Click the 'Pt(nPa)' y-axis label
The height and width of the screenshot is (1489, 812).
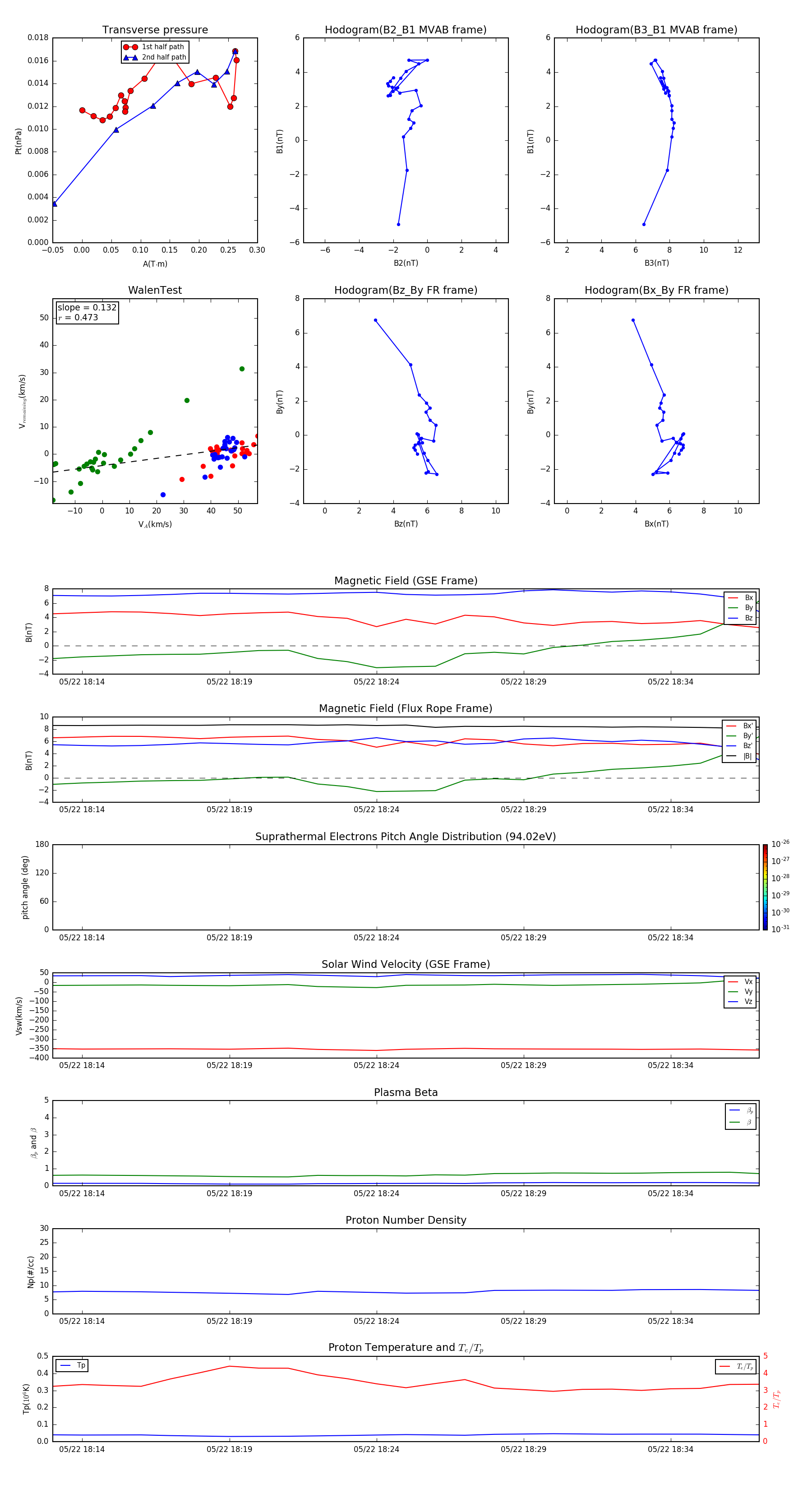[18, 140]
